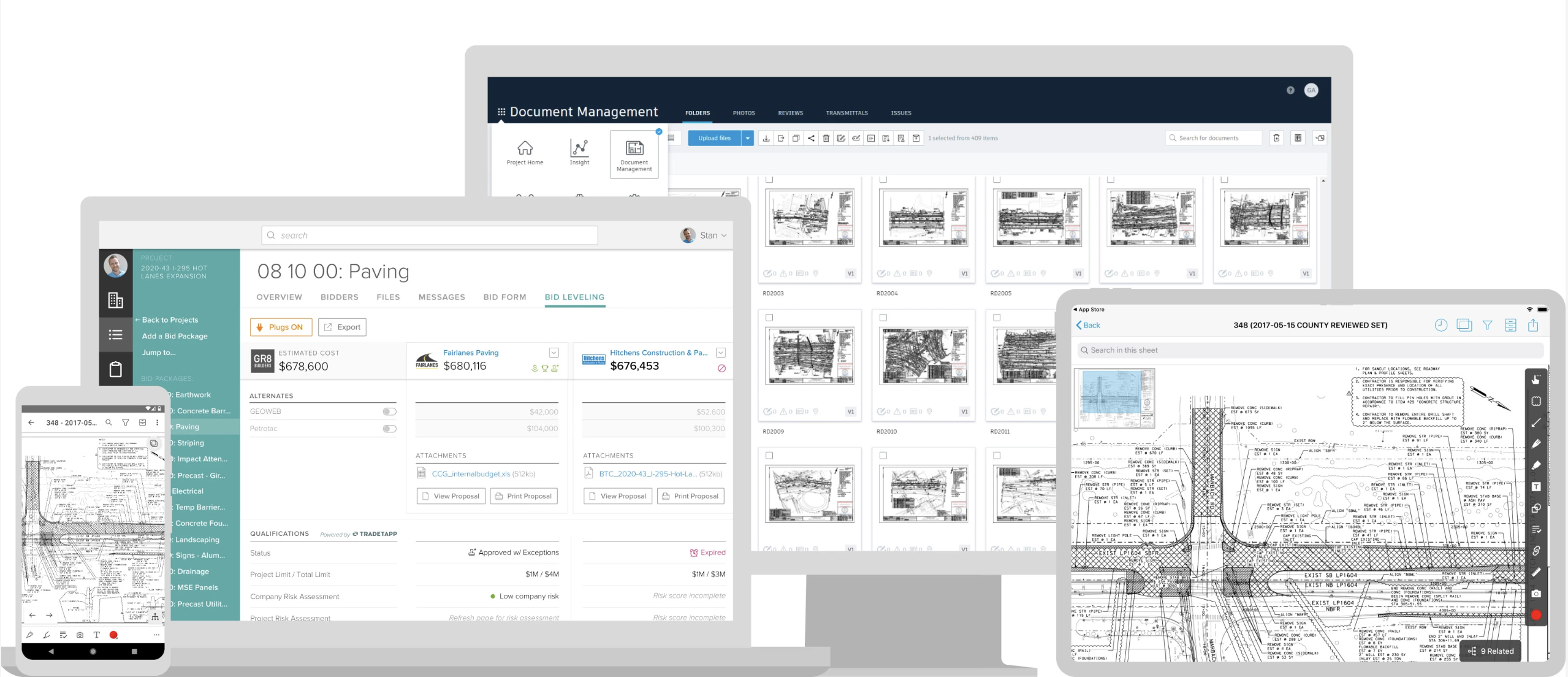Check the RD2011 document checkbox

pos(997,318)
